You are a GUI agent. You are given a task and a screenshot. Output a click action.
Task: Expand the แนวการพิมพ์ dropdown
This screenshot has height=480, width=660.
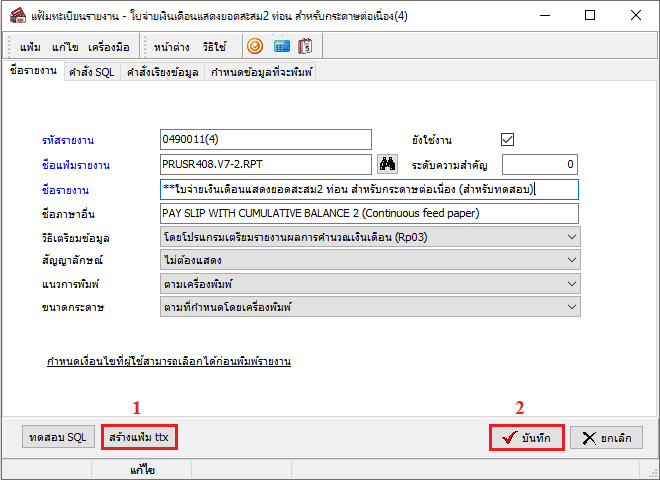571,283
